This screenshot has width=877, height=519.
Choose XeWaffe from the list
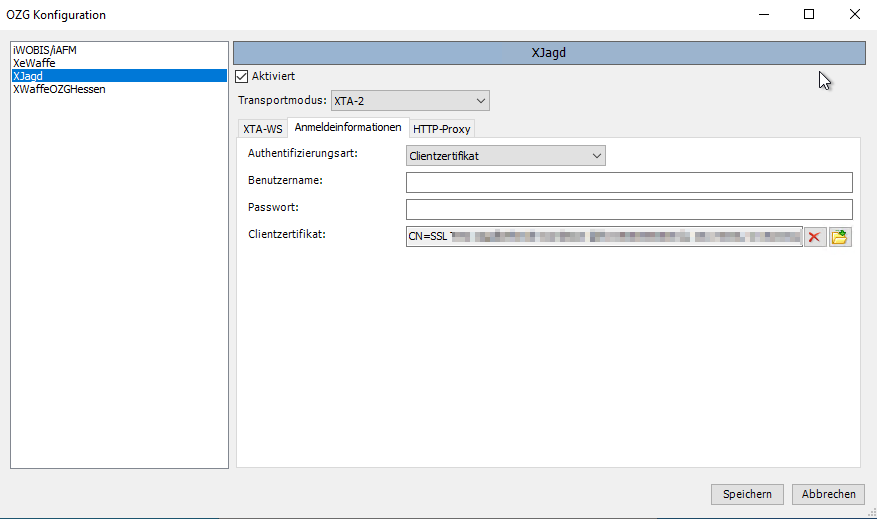pyautogui.click(x=33, y=63)
